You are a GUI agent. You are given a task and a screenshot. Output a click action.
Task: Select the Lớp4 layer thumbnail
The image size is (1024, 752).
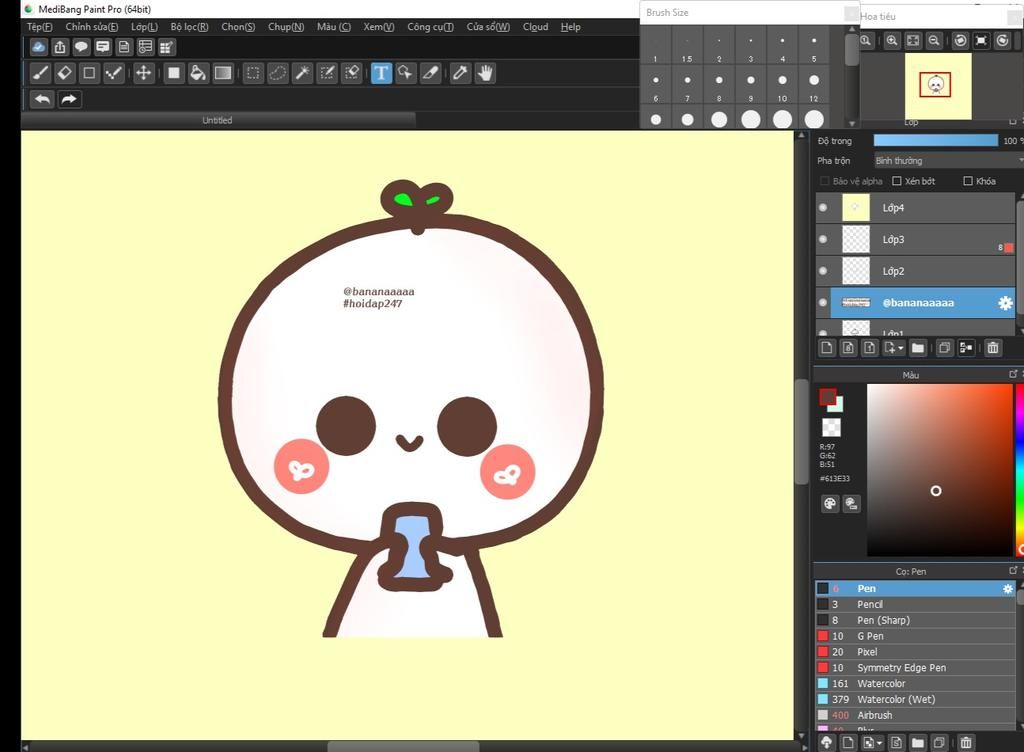click(856, 208)
